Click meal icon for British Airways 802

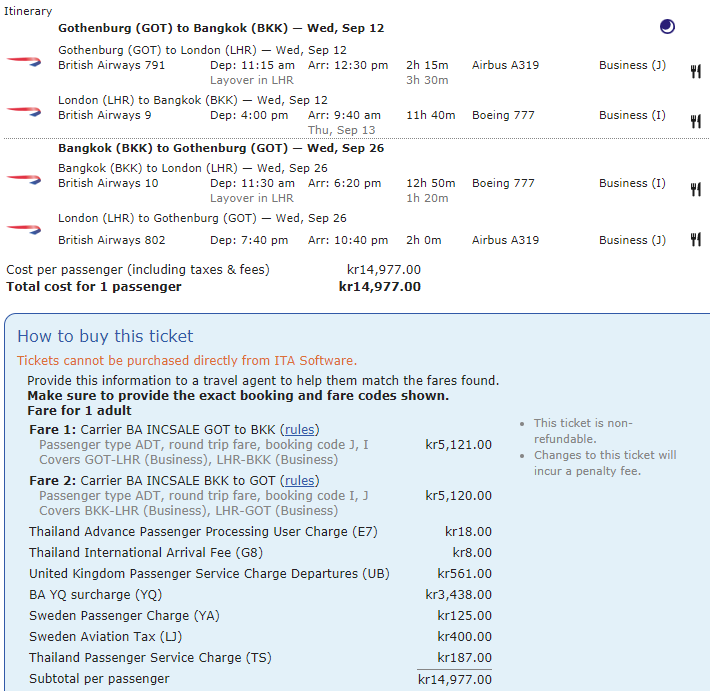pos(695,240)
